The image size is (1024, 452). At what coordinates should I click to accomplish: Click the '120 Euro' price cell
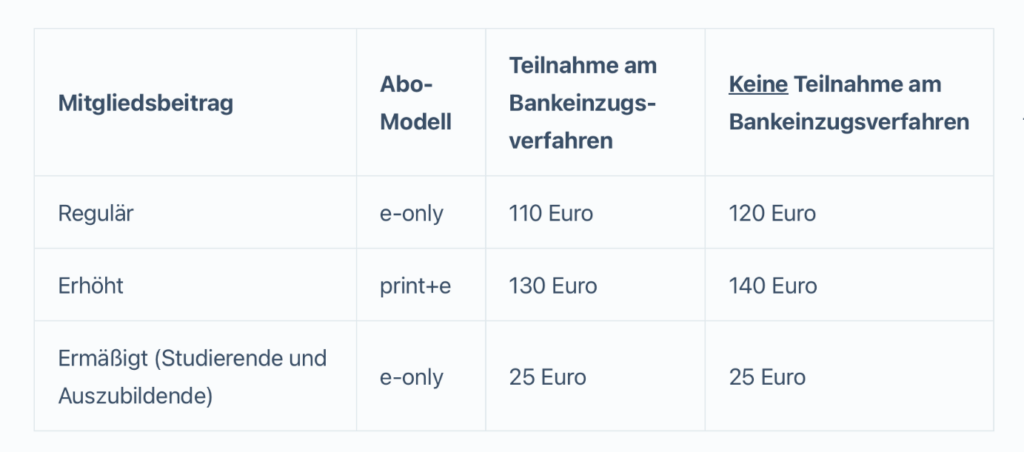click(x=772, y=213)
